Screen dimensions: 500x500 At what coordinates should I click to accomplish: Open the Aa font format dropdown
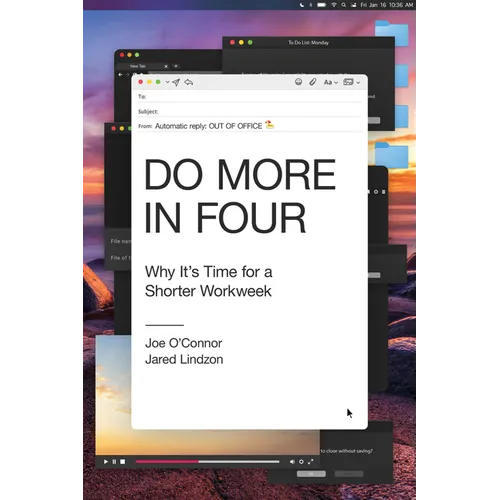[331, 82]
